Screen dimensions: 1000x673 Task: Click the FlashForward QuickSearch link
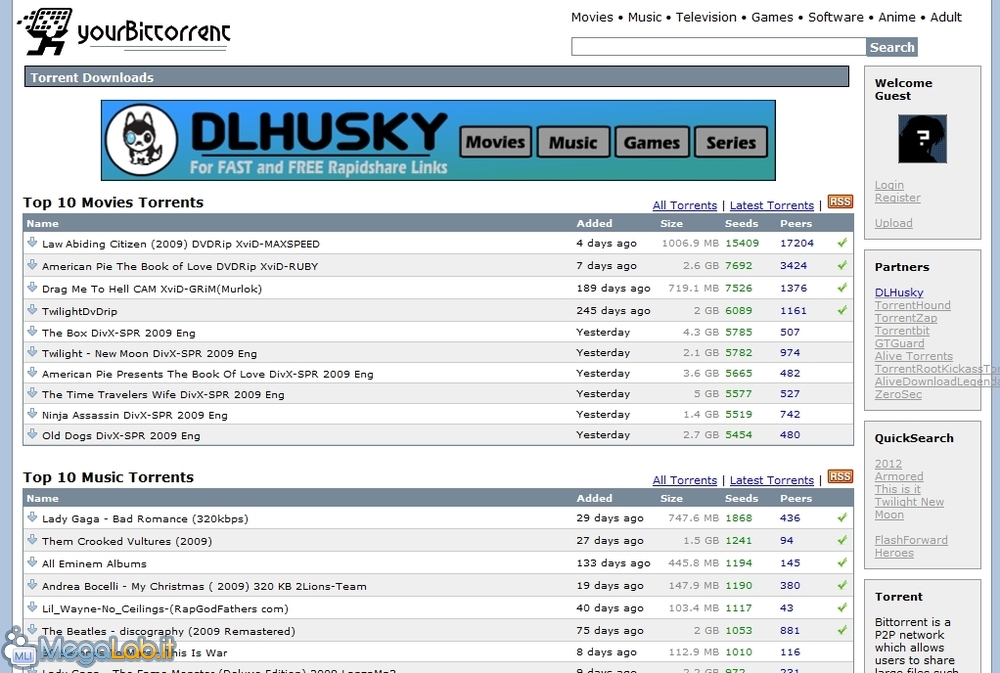click(911, 540)
